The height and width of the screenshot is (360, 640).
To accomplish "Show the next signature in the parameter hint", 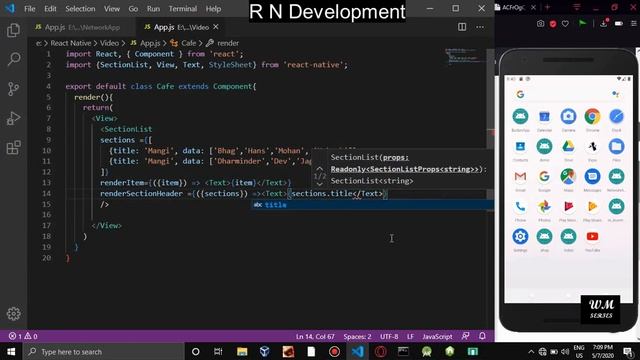I will 320,184.
